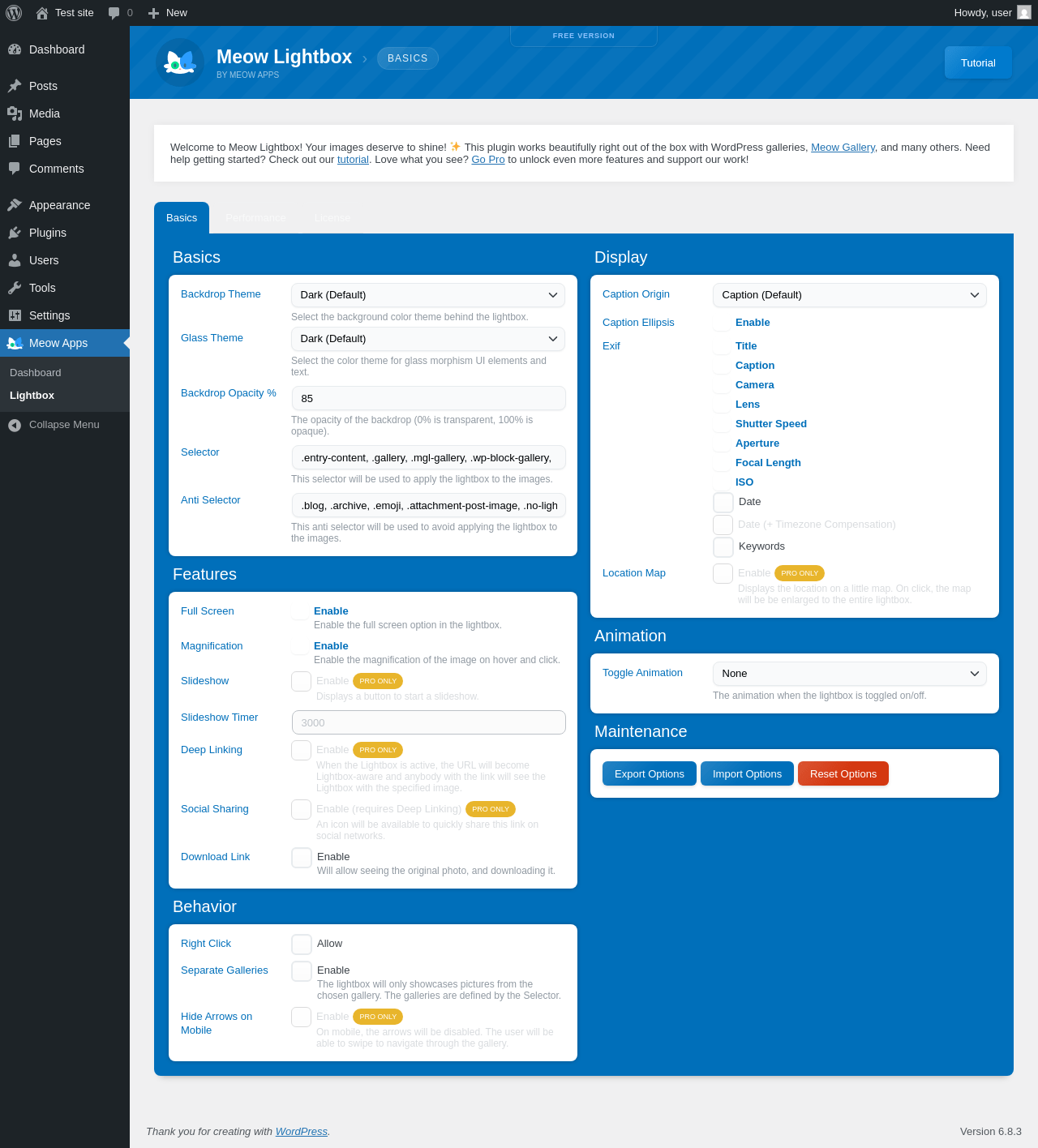Image resolution: width=1038 pixels, height=1148 pixels.
Task: Click the Collapse Menu arrow icon
Action: click(x=15, y=425)
